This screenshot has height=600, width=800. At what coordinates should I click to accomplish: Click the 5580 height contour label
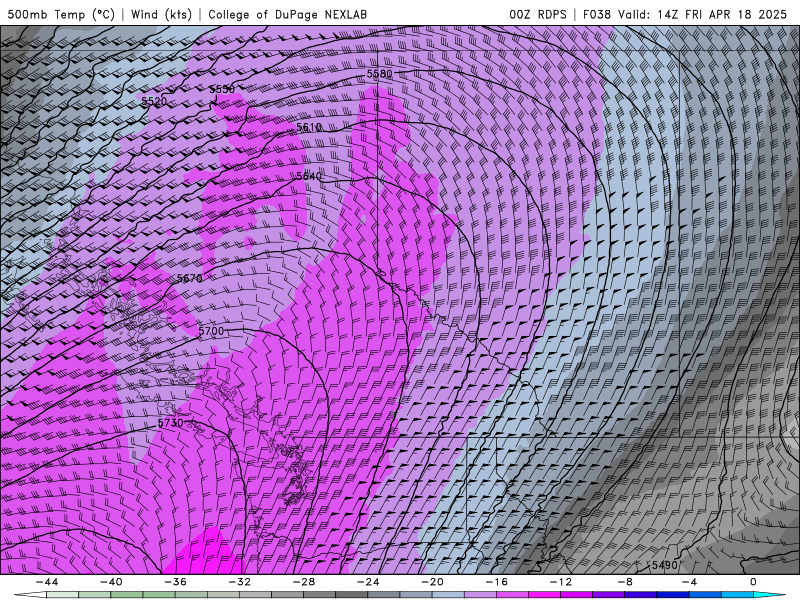tap(380, 74)
